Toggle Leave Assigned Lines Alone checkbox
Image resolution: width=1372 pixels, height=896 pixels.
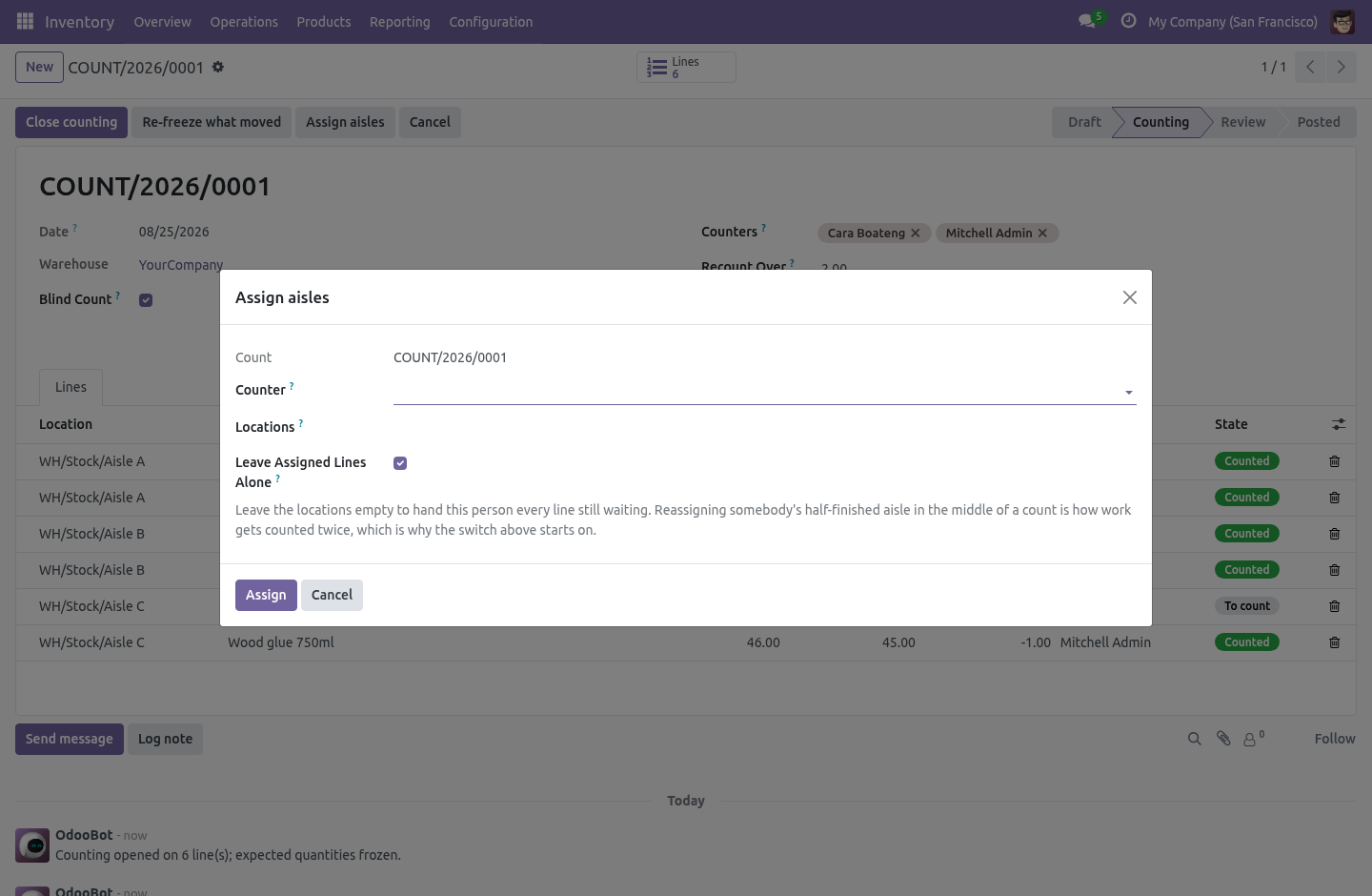tap(400, 463)
